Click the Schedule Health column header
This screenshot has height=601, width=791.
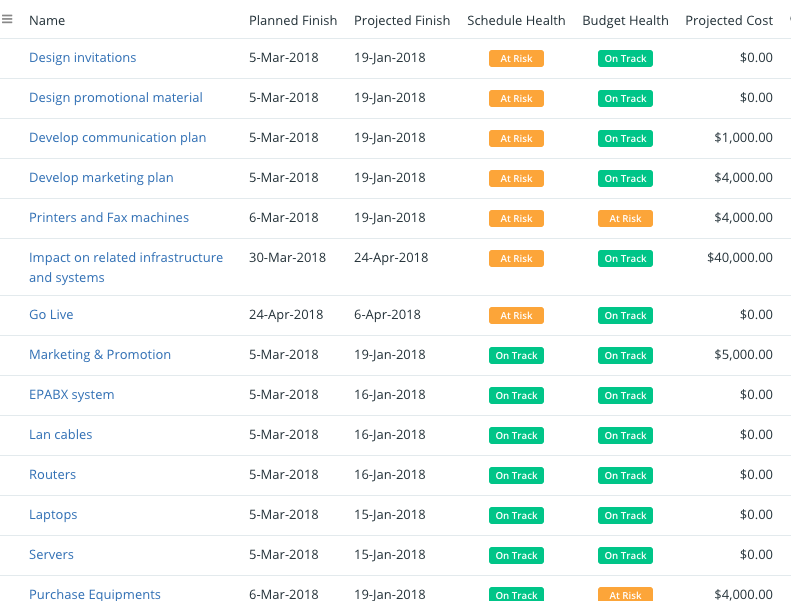coord(516,21)
